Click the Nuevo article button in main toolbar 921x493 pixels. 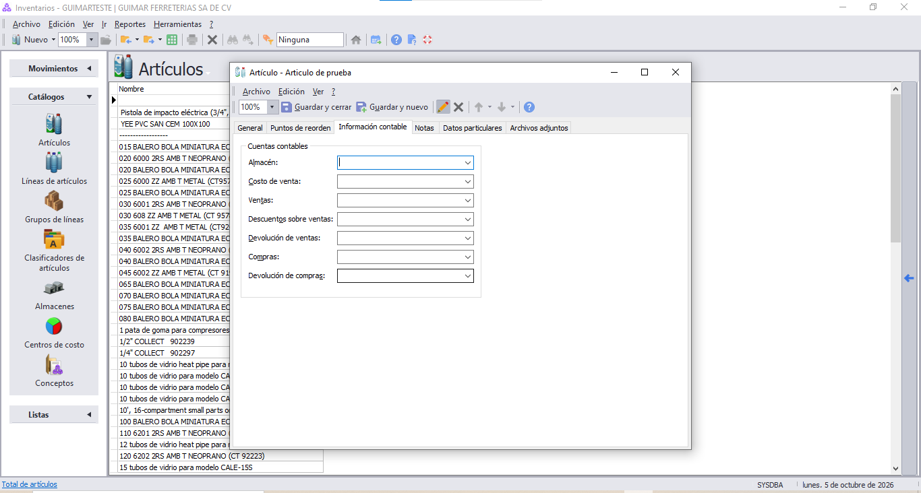point(29,40)
